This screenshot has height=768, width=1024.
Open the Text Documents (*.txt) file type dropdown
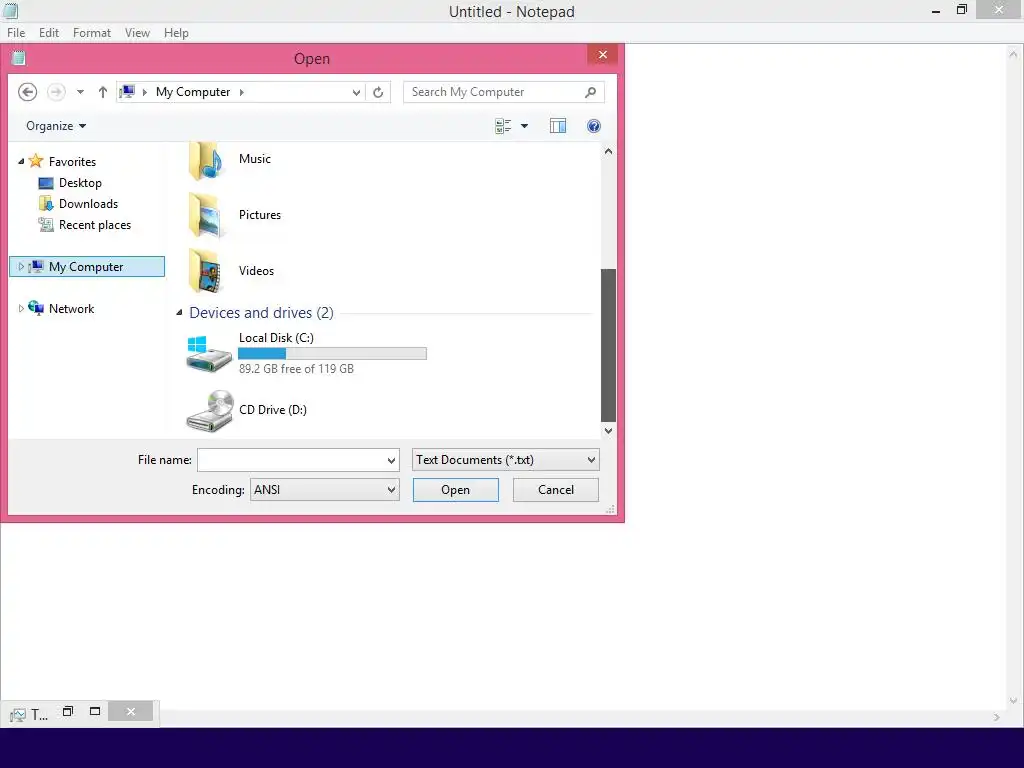point(505,460)
